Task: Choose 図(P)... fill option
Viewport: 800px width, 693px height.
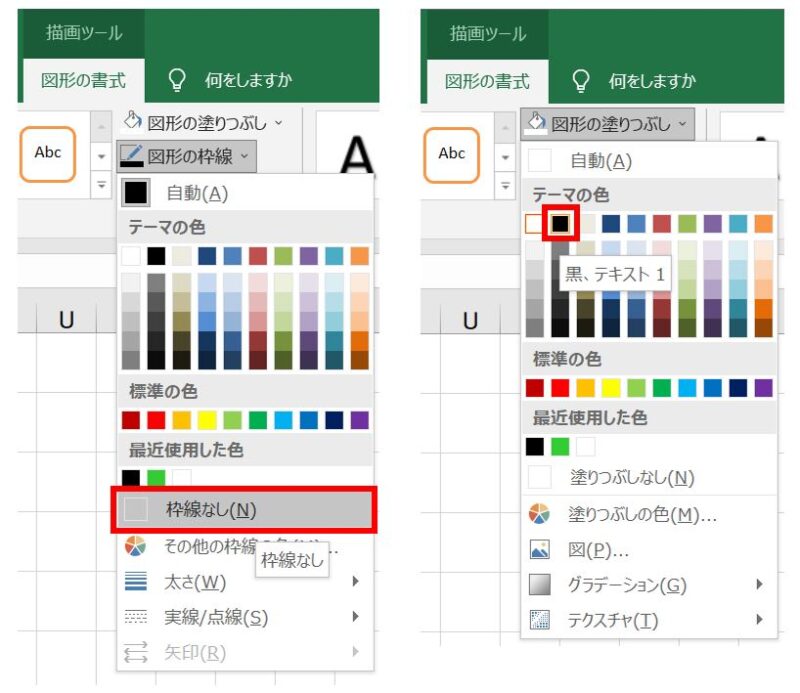Action: click(x=649, y=550)
